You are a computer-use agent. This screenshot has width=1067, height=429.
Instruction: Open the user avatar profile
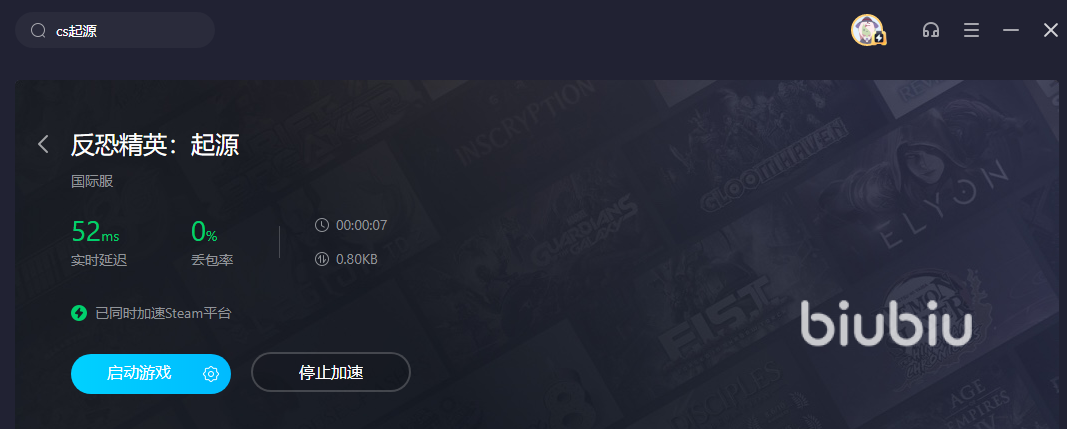[x=867, y=30]
